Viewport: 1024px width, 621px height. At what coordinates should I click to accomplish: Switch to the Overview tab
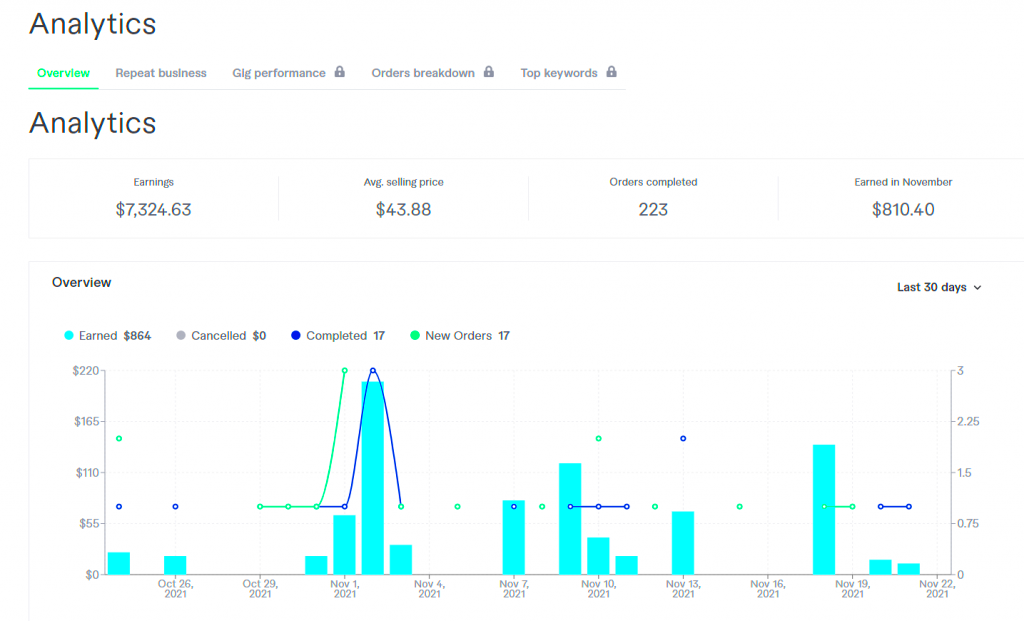coord(63,73)
